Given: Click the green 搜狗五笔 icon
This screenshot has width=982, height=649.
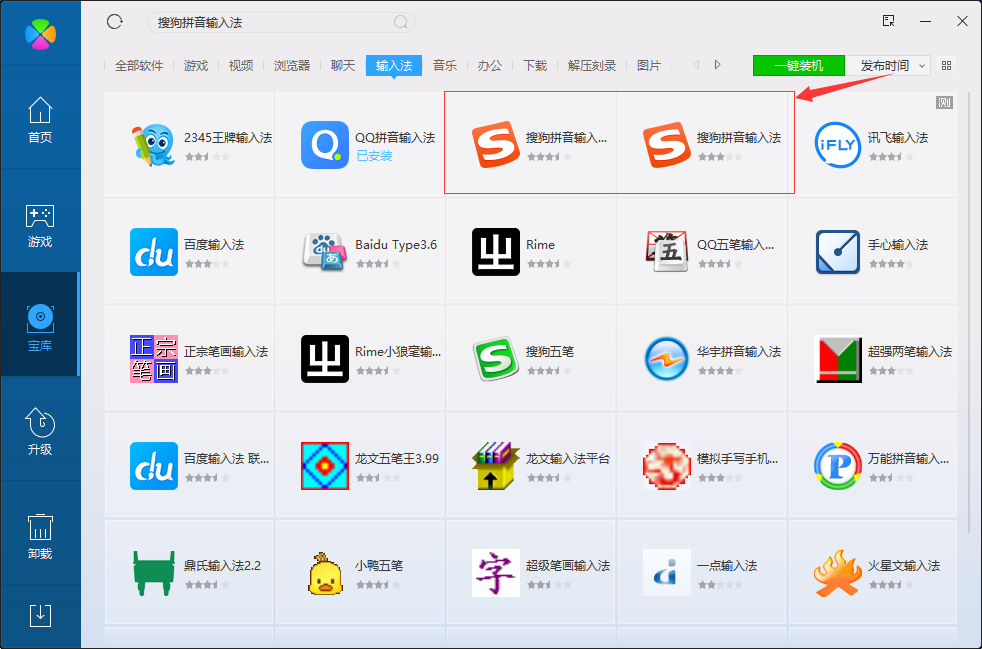Looking at the screenshot, I should 495,359.
